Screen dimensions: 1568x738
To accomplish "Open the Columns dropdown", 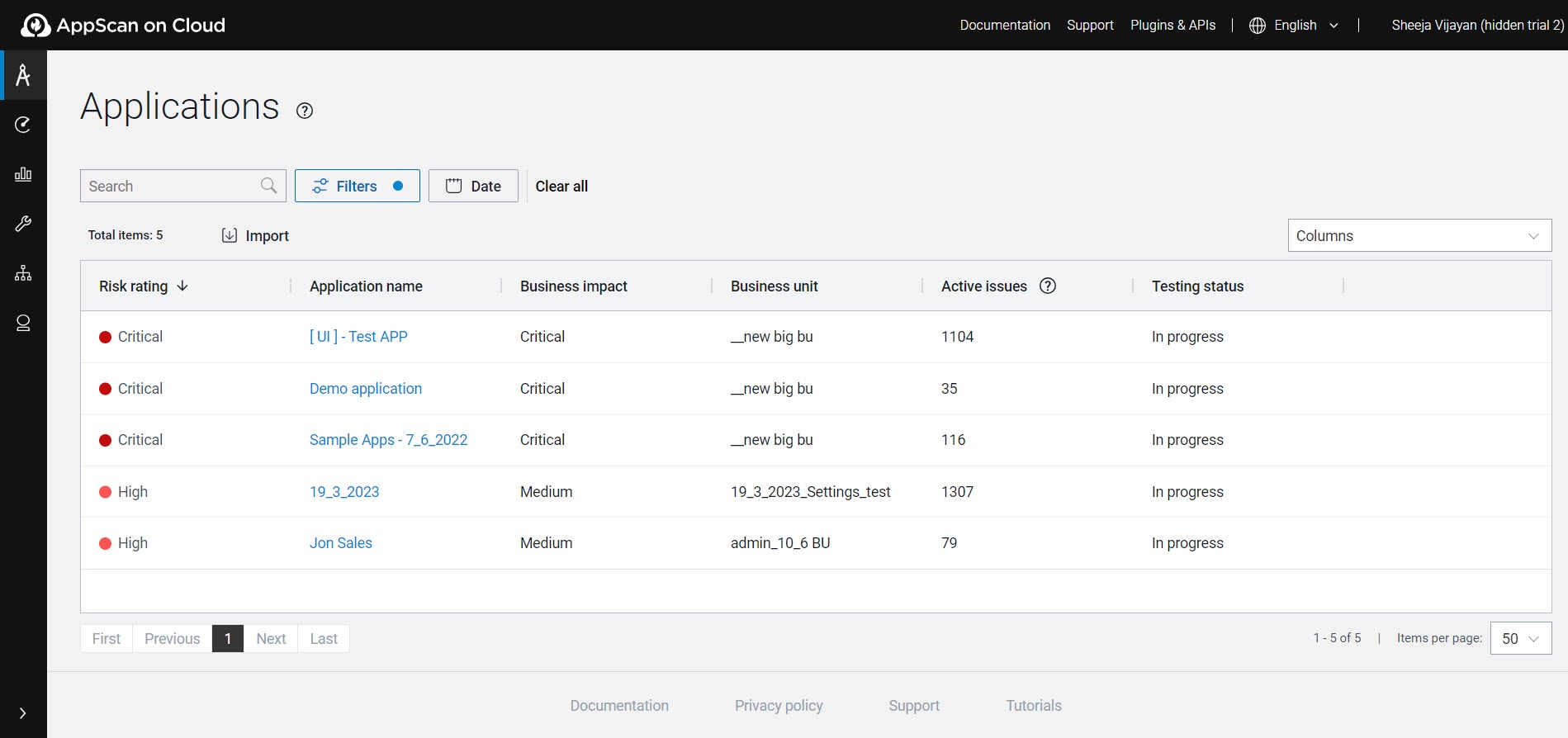I will pyautogui.click(x=1419, y=235).
